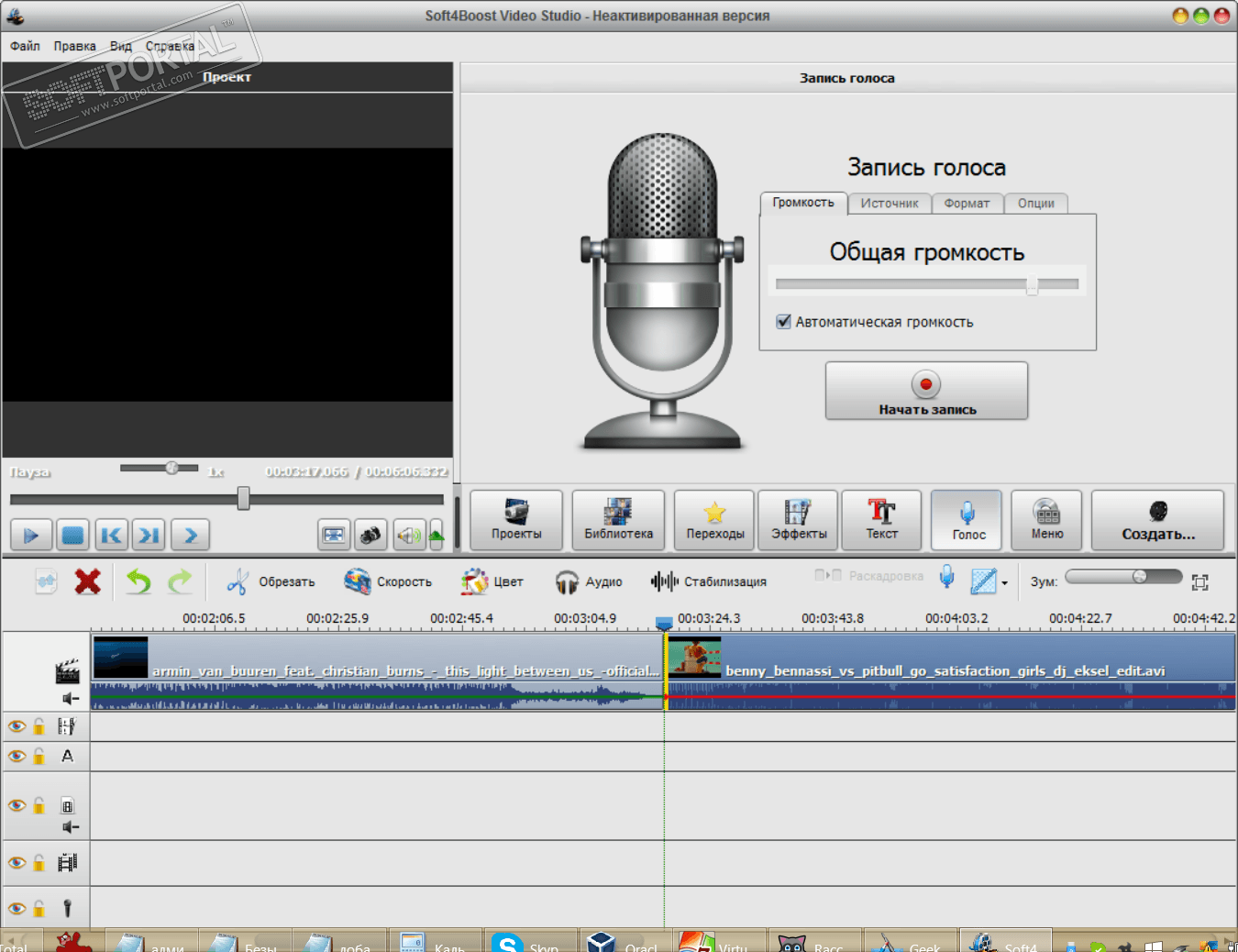Image resolution: width=1238 pixels, height=952 pixels.
Task: Lock the text track with its padlock
Action: point(39,756)
